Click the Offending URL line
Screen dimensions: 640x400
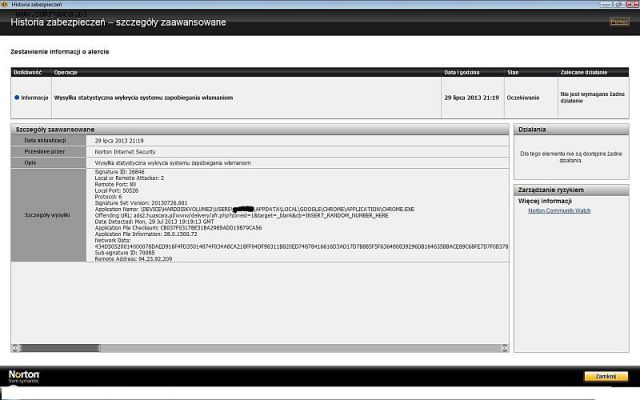(241, 215)
